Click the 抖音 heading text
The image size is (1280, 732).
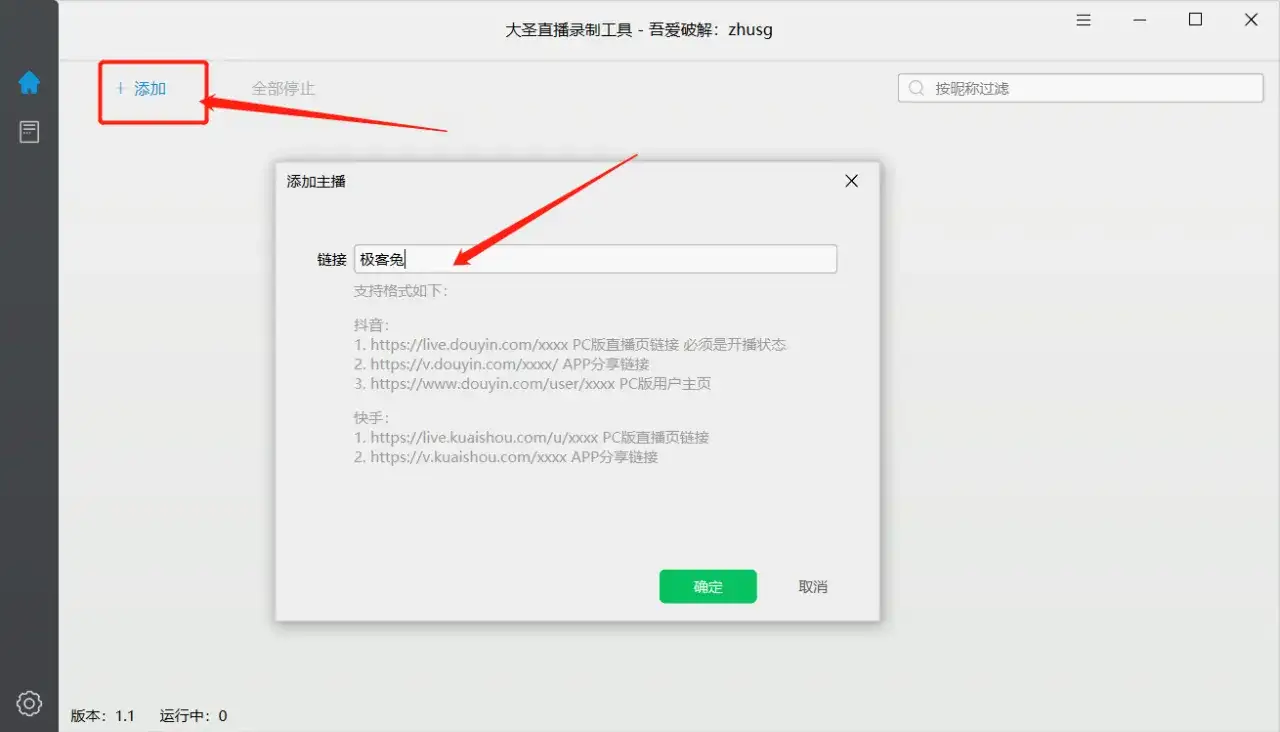point(371,325)
